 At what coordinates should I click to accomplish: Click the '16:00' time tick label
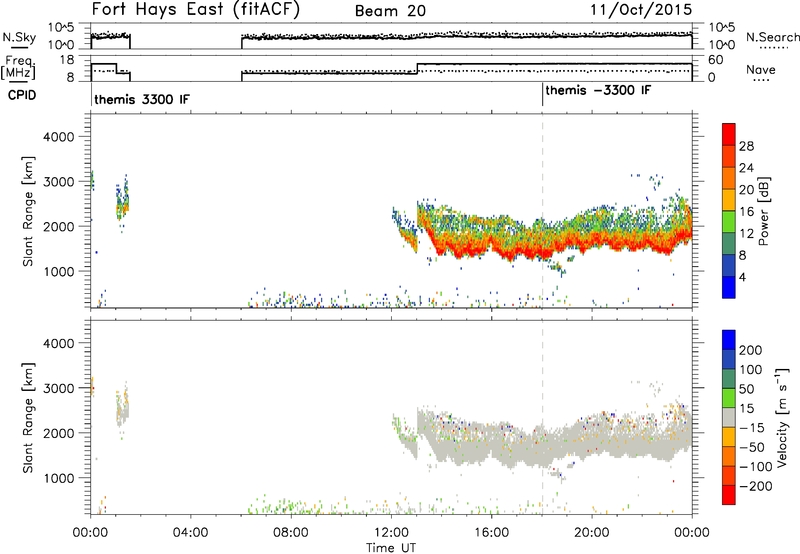pyautogui.click(x=491, y=533)
